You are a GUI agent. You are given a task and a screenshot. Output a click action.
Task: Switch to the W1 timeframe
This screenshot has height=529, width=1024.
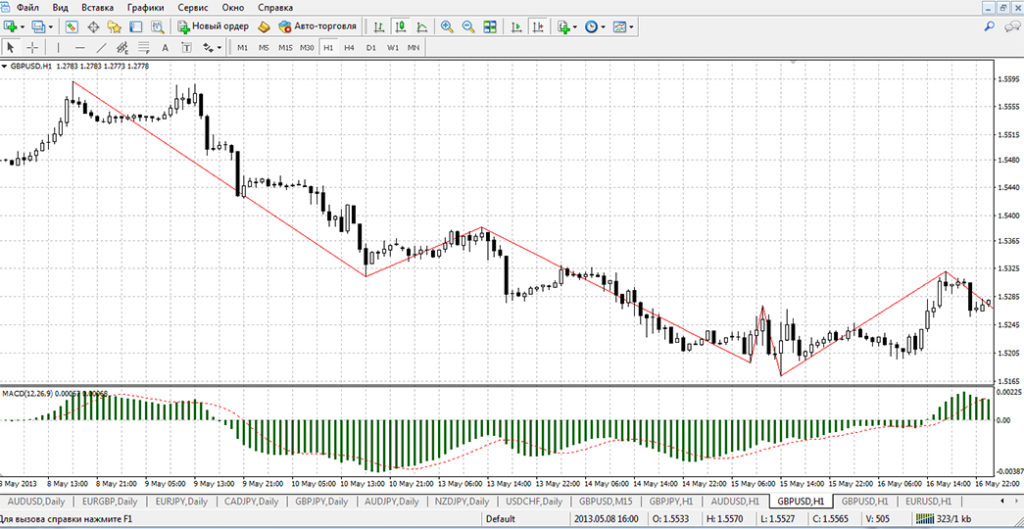pyautogui.click(x=392, y=48)
